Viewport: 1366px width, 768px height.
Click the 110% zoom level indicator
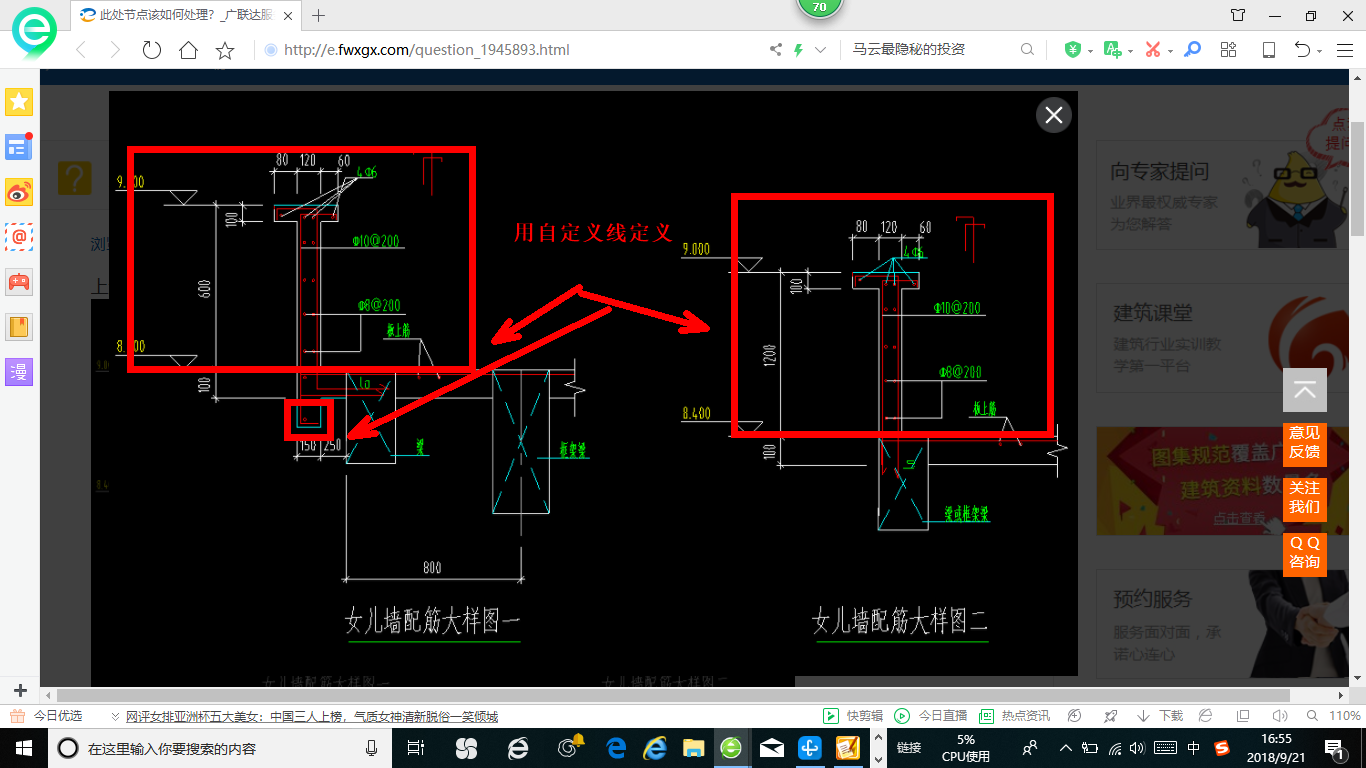(1336, 716)
